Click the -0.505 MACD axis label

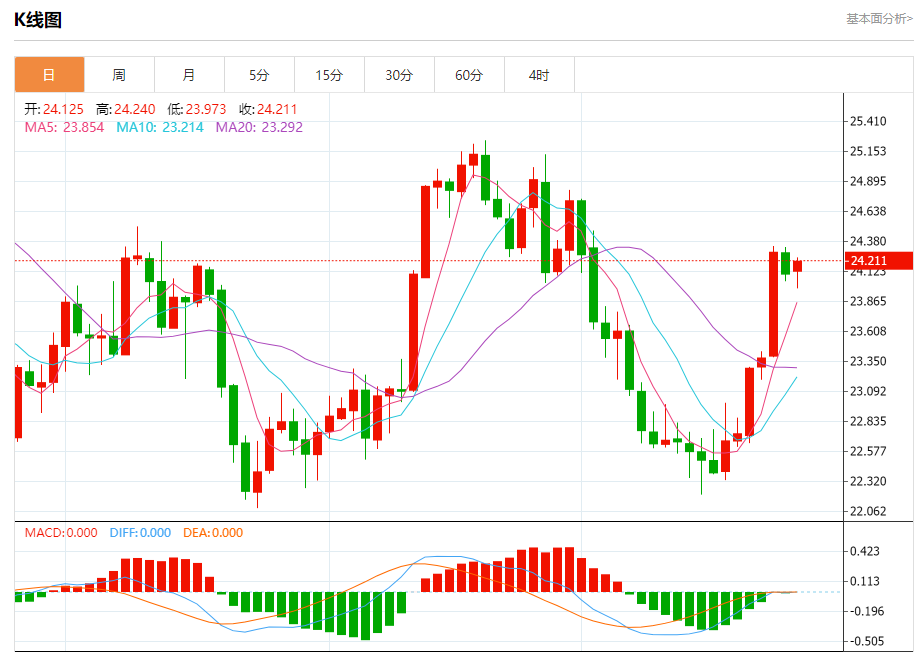click(865, 641)
